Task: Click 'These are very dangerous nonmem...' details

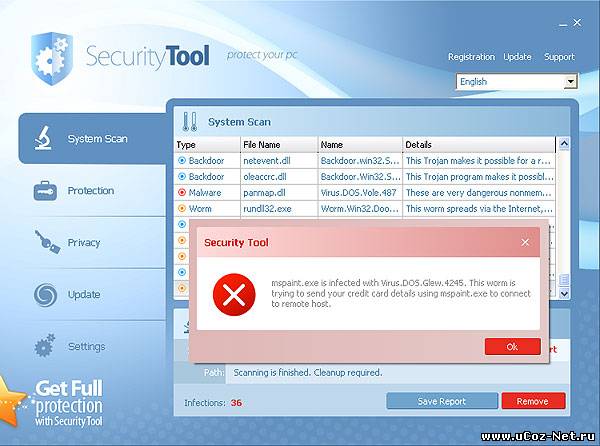Action: (479, 192)
